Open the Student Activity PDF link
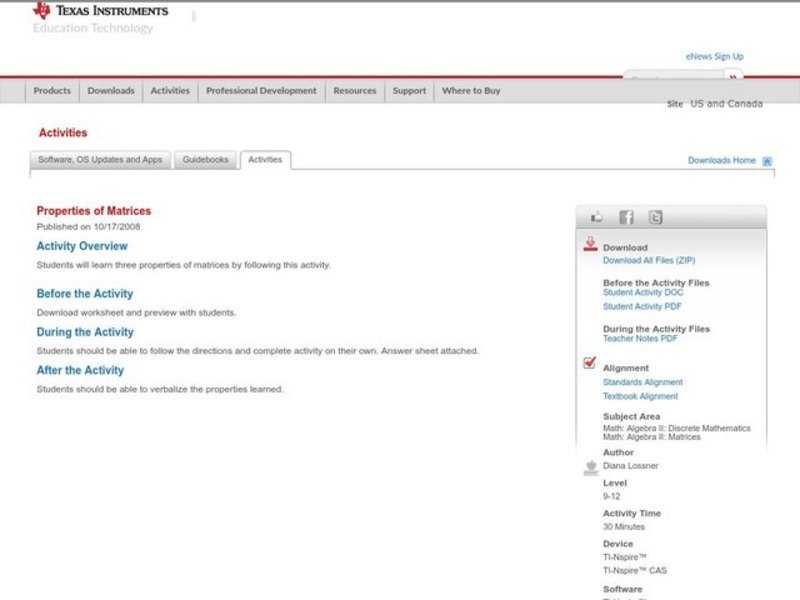Image resolution: width=800 pixels, height=600 pixels. pos(642,307)
